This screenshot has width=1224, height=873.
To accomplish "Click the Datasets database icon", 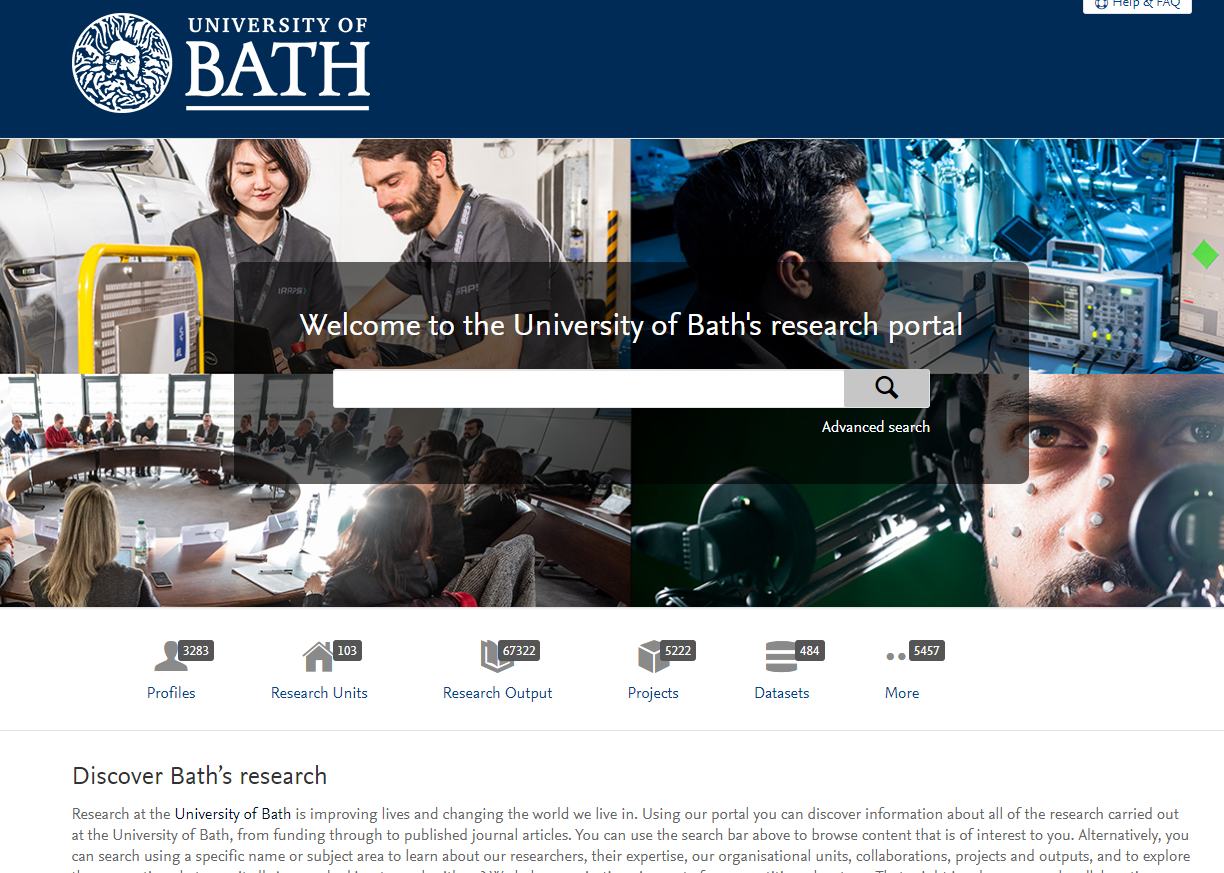I will coord(781,656).
